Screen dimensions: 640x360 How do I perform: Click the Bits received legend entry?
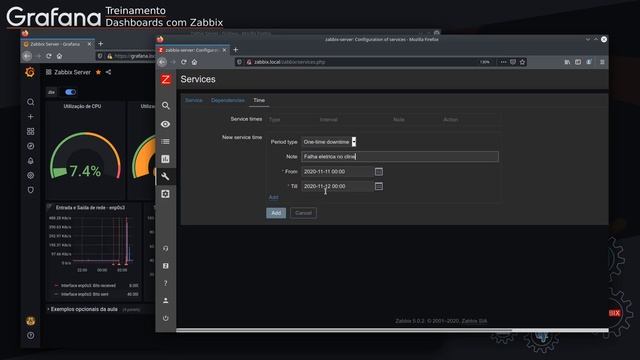88,286
